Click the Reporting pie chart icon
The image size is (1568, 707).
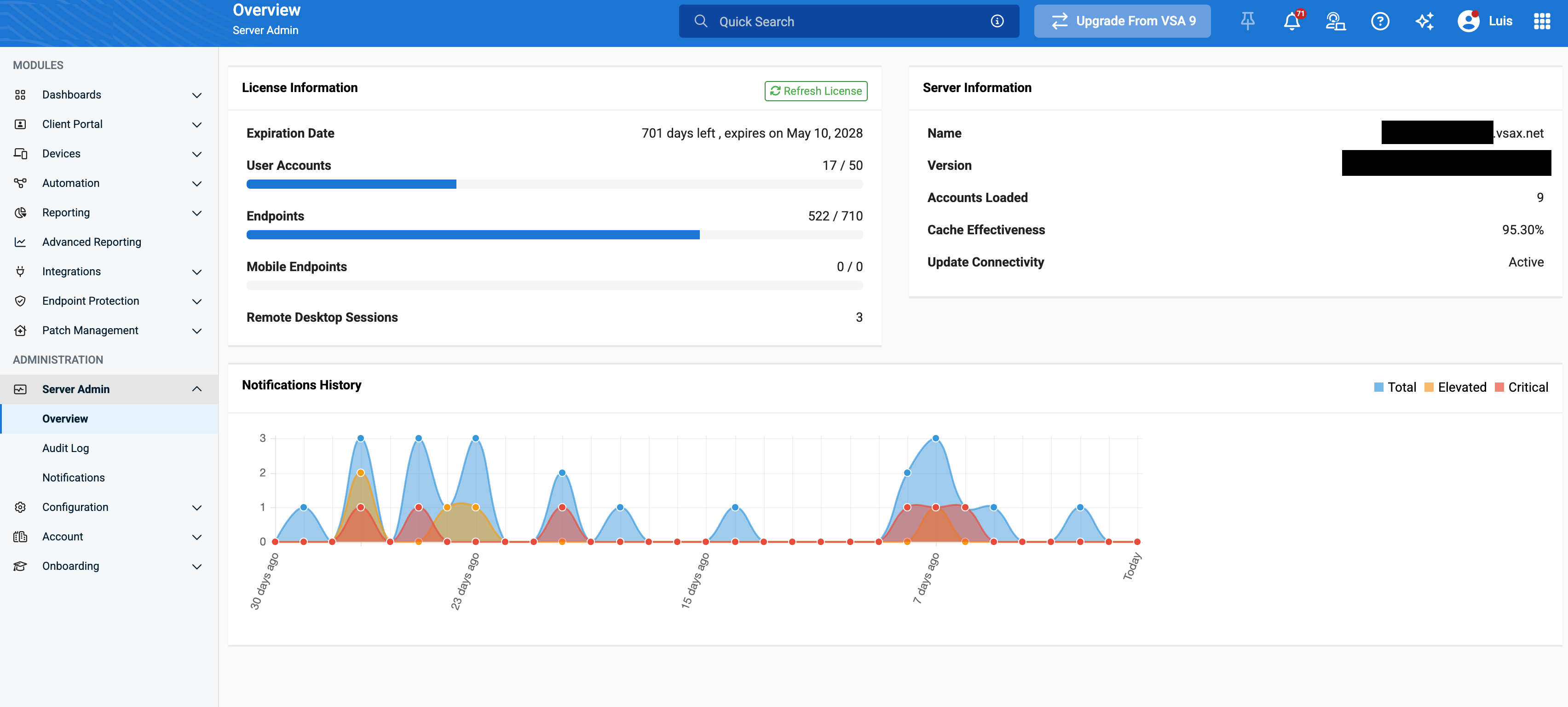tap(20, 213)
